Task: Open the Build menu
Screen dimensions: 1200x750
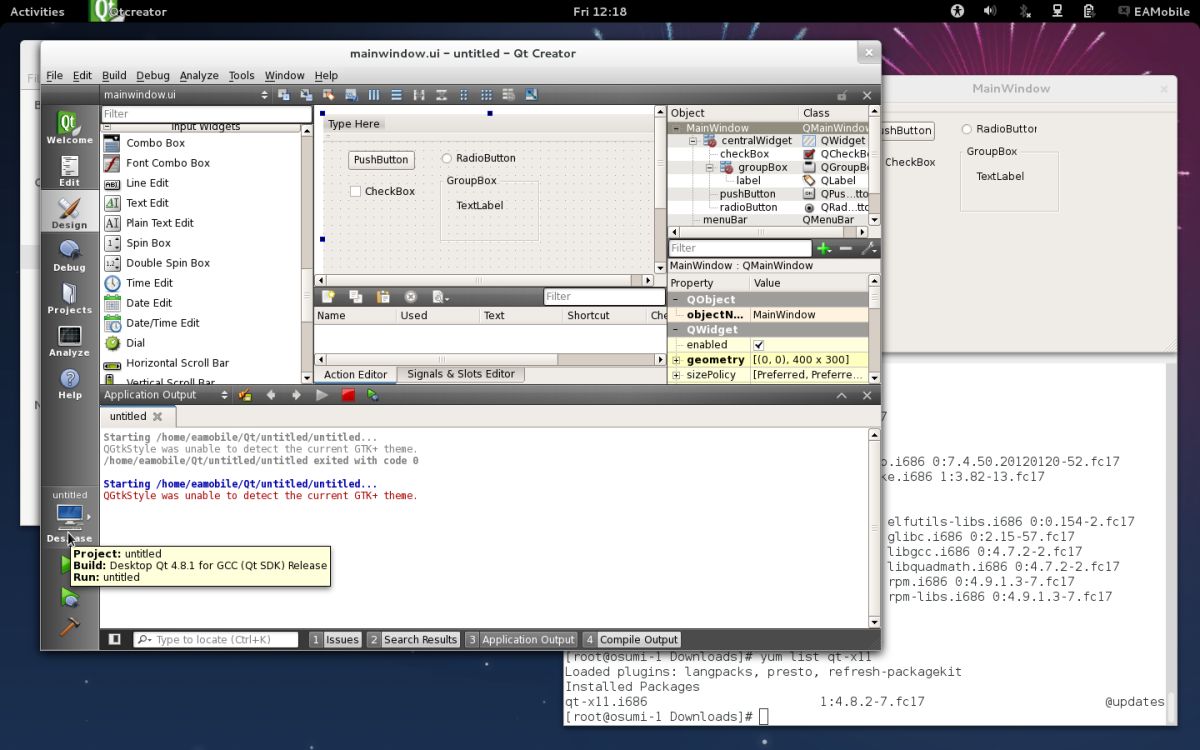Action: [114, 75]
